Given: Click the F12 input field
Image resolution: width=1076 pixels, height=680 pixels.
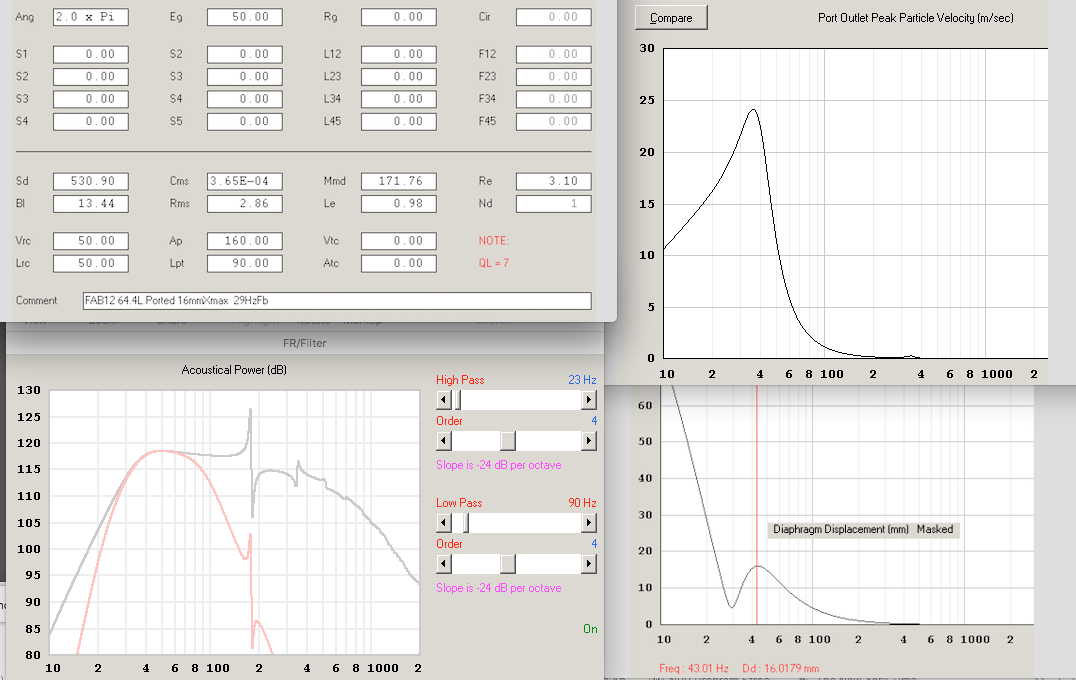Looking at the screenshot, I should (x=554, y=54).
